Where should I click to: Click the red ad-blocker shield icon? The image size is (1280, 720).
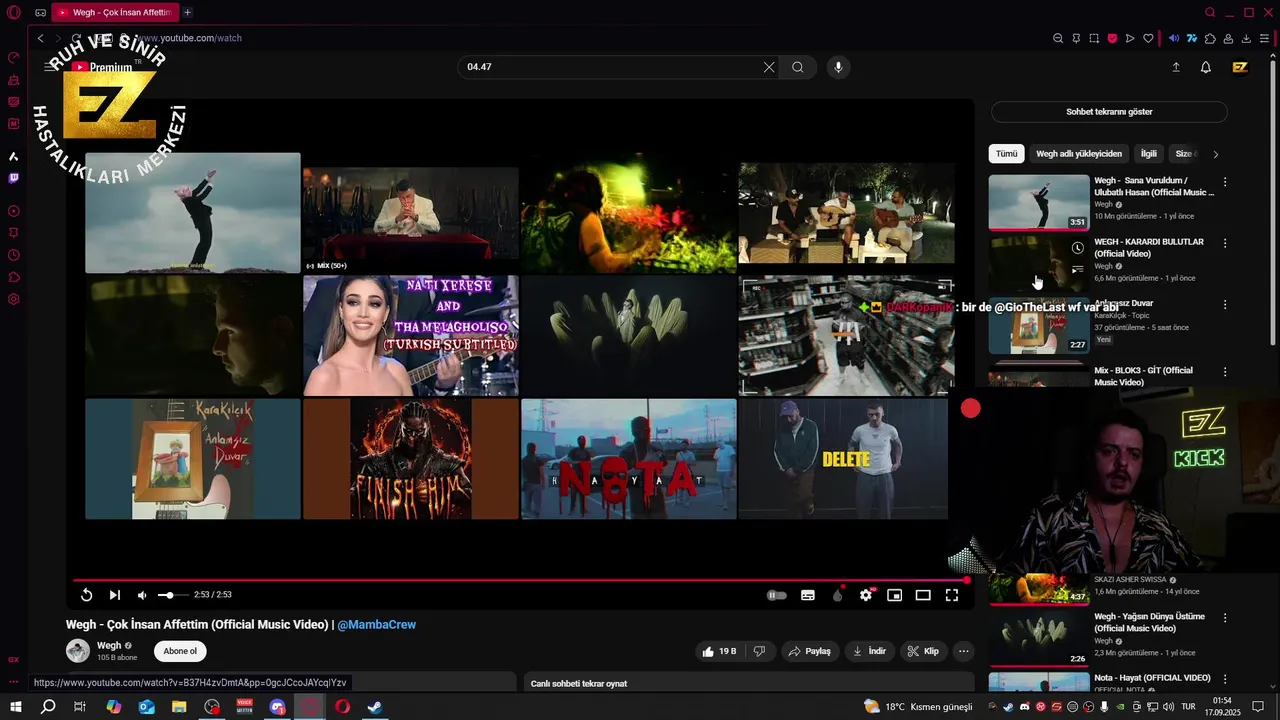1112,38
